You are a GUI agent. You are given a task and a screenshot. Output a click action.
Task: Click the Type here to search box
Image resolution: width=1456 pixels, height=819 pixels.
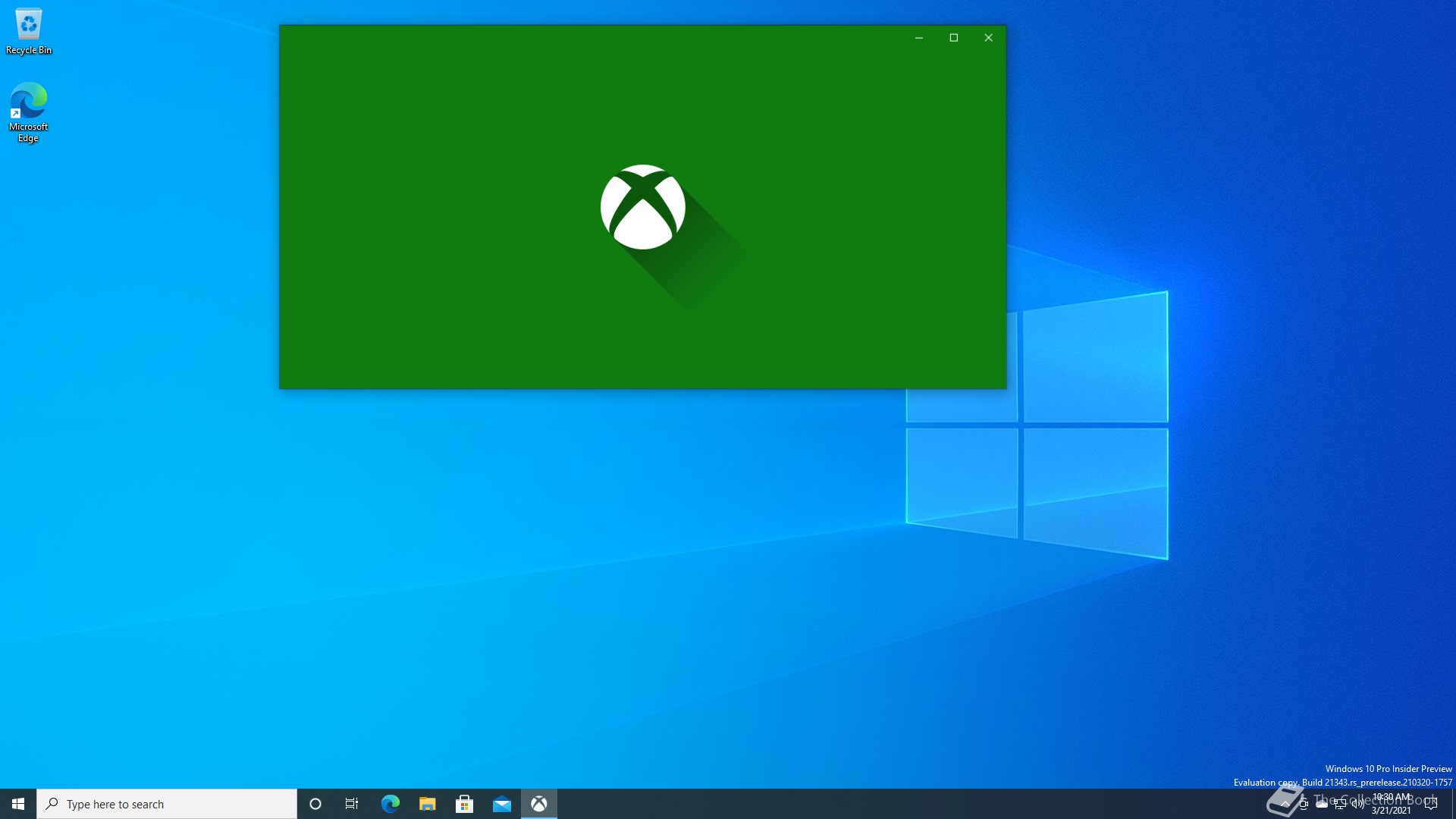pyautogui.click(x=167, y=804)
